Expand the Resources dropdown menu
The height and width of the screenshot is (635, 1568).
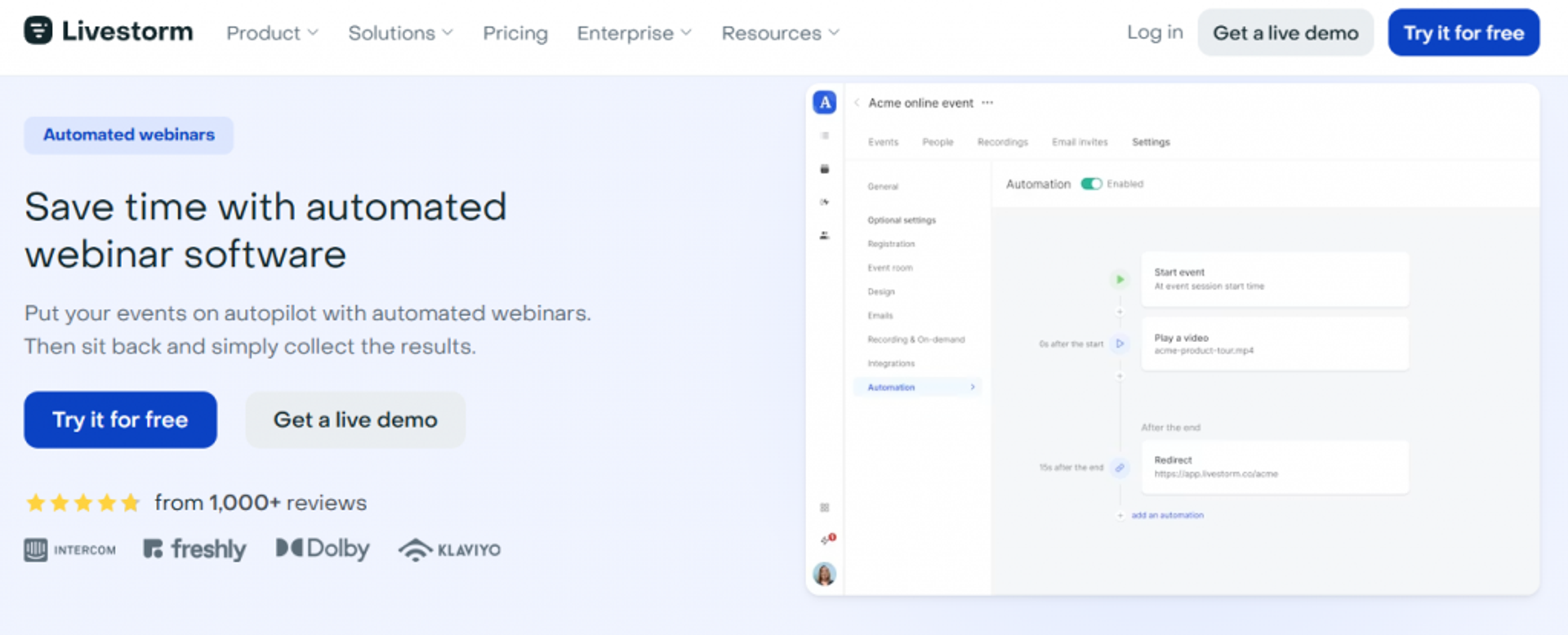point(780,33)
